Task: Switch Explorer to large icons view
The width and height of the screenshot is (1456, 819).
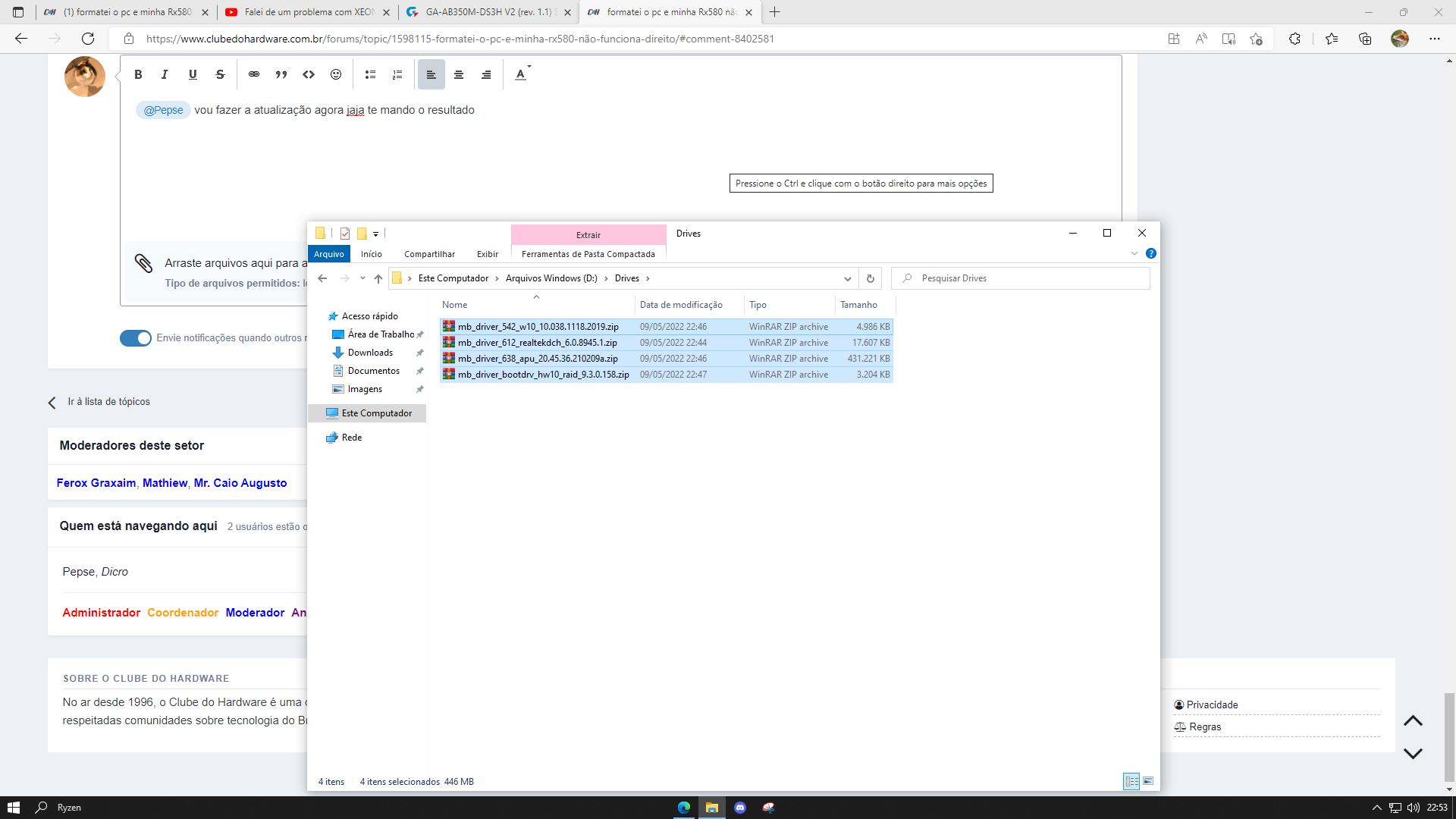Action: 1148,781
